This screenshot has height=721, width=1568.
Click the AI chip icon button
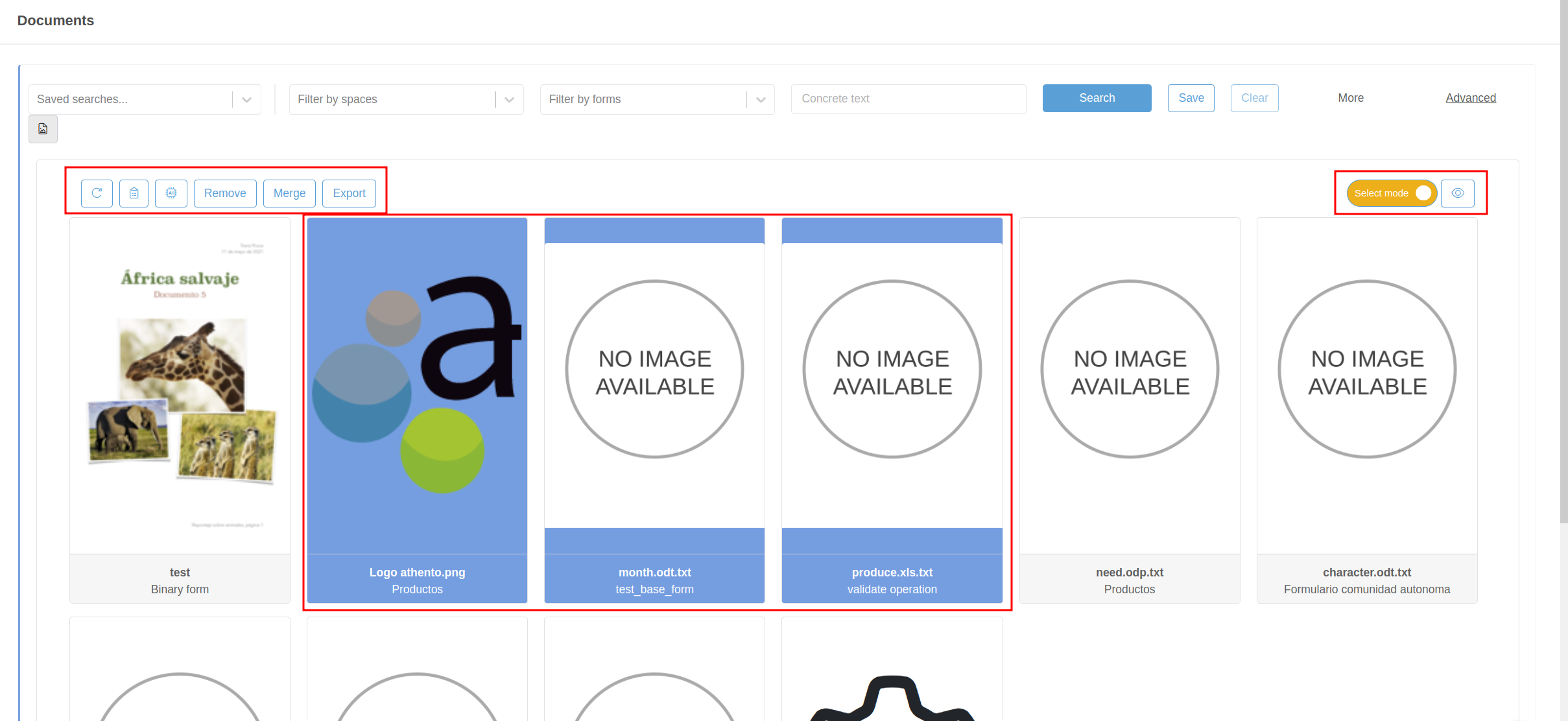tap(171, 193)
